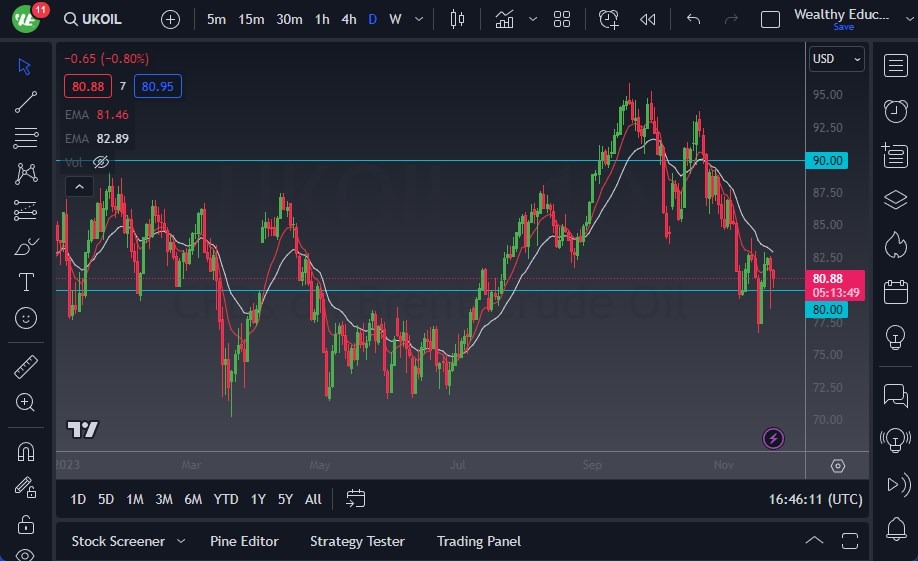Activate the zoom in tool
Screen dimensions: 918x561
(25, 402)
